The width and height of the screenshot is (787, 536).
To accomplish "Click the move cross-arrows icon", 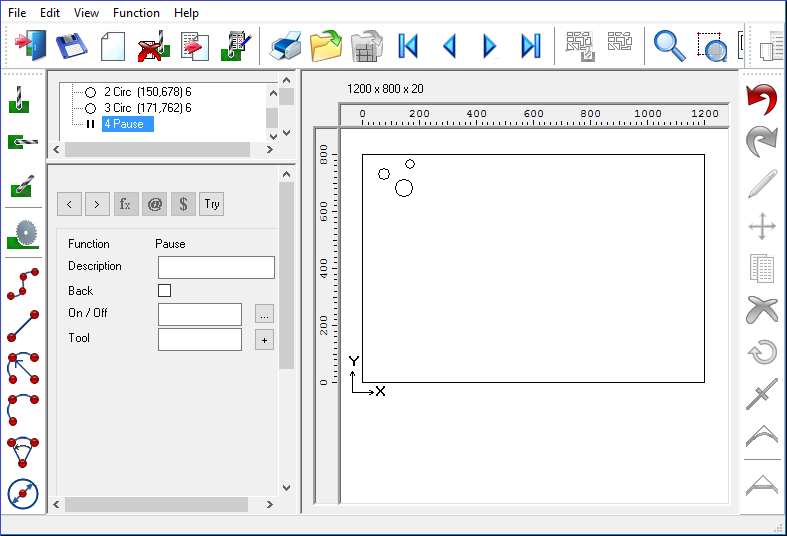I will (762, 226).
